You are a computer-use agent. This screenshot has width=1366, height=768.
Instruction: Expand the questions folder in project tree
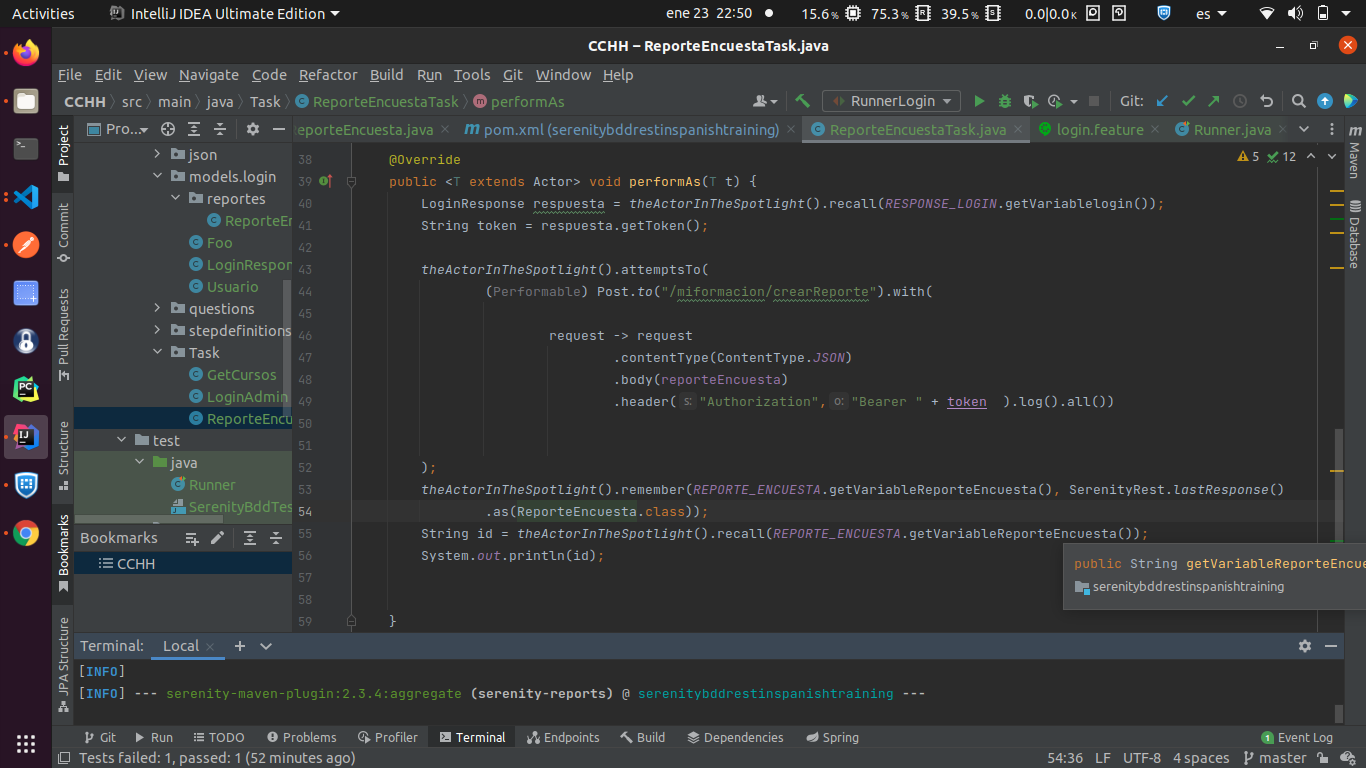pos(156,308)
